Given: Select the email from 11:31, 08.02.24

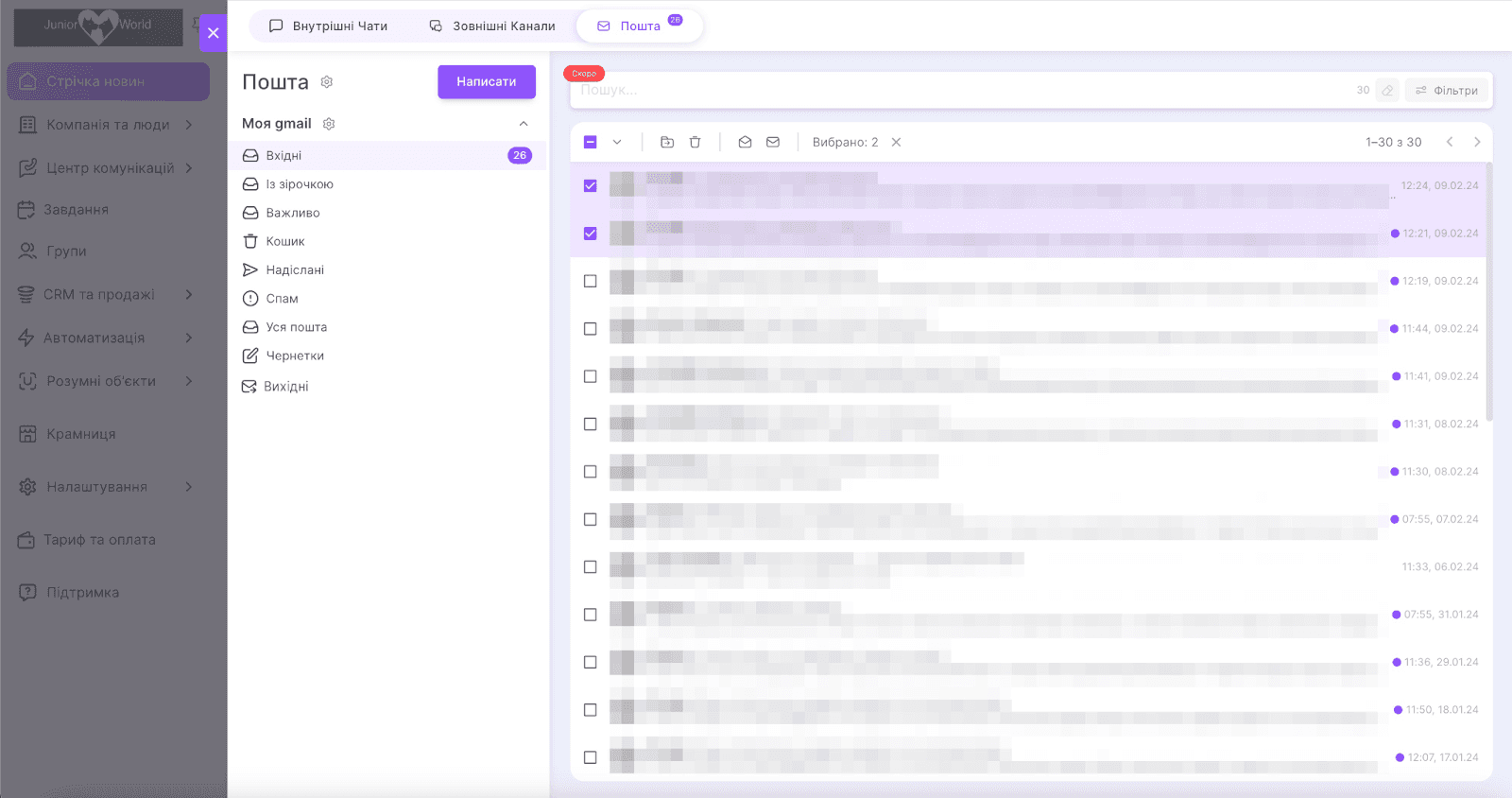Looking at the screenshot, I should pos(591,425).
